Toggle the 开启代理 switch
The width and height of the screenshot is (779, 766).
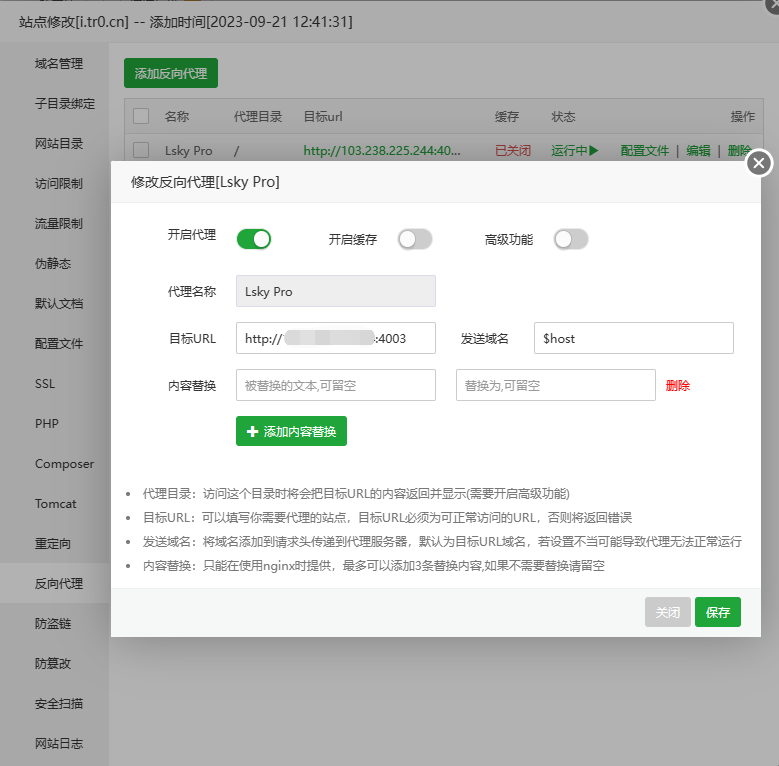coord(254,239)
